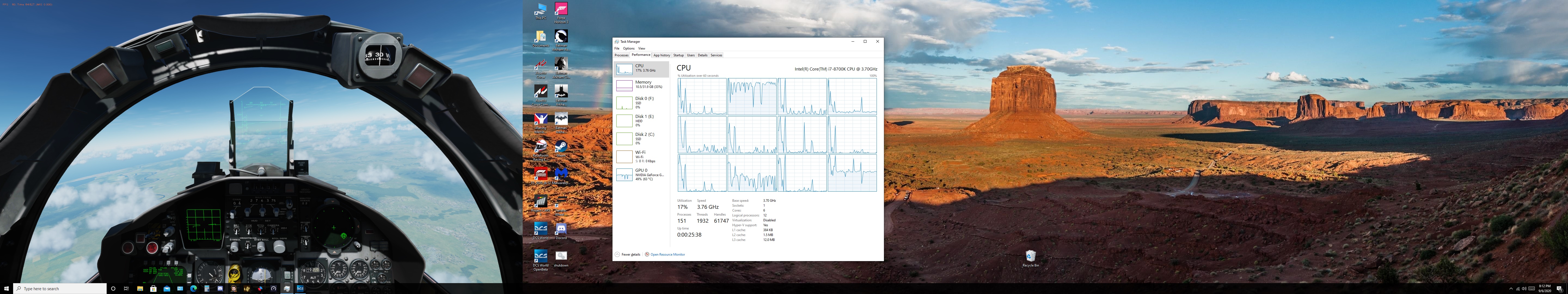This screenshot has height=294, width=1568.
Task: Maximize the Task Manager window
Action: pos(865,41)
